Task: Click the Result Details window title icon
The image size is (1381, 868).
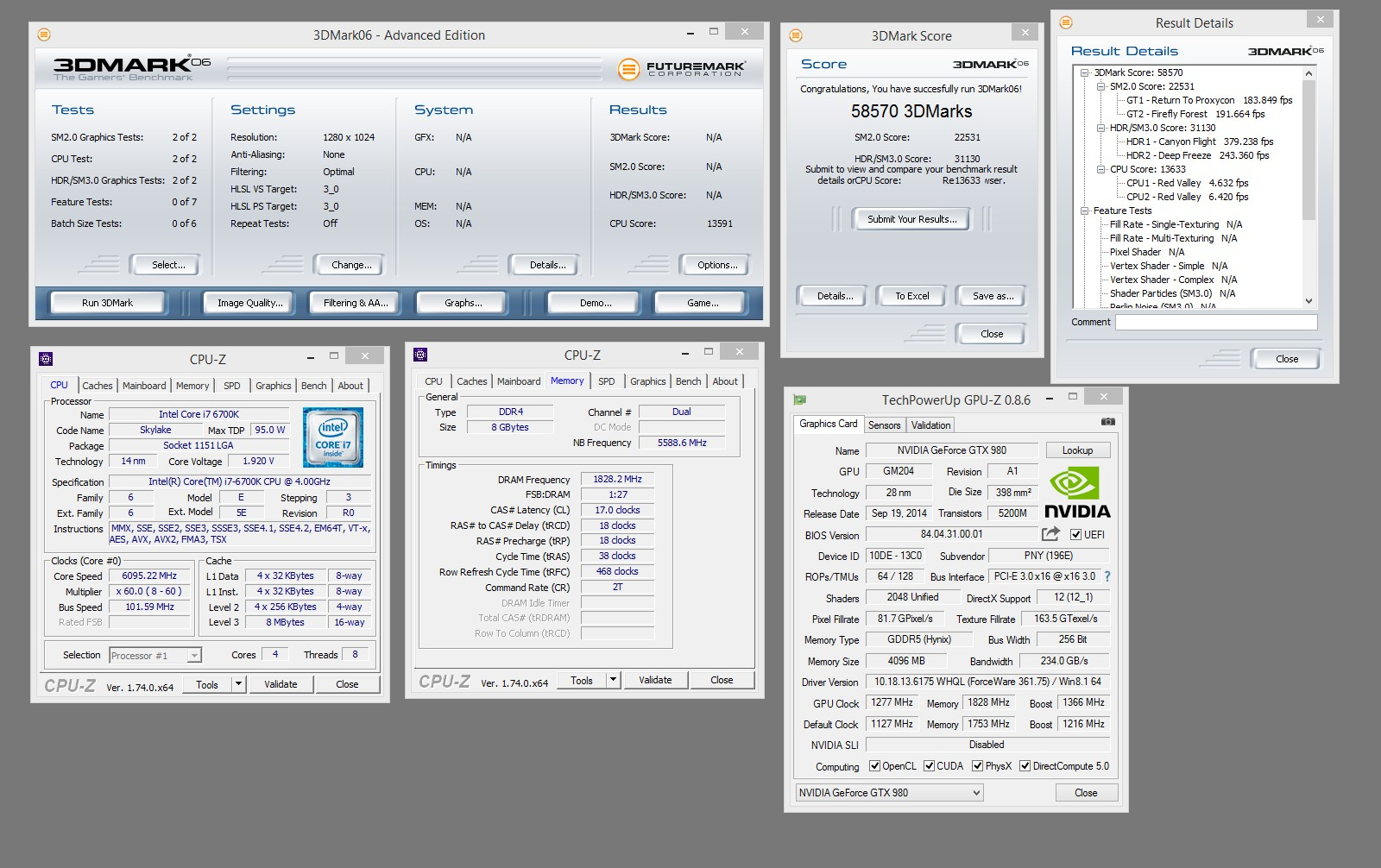Action: pos(1066,22)
